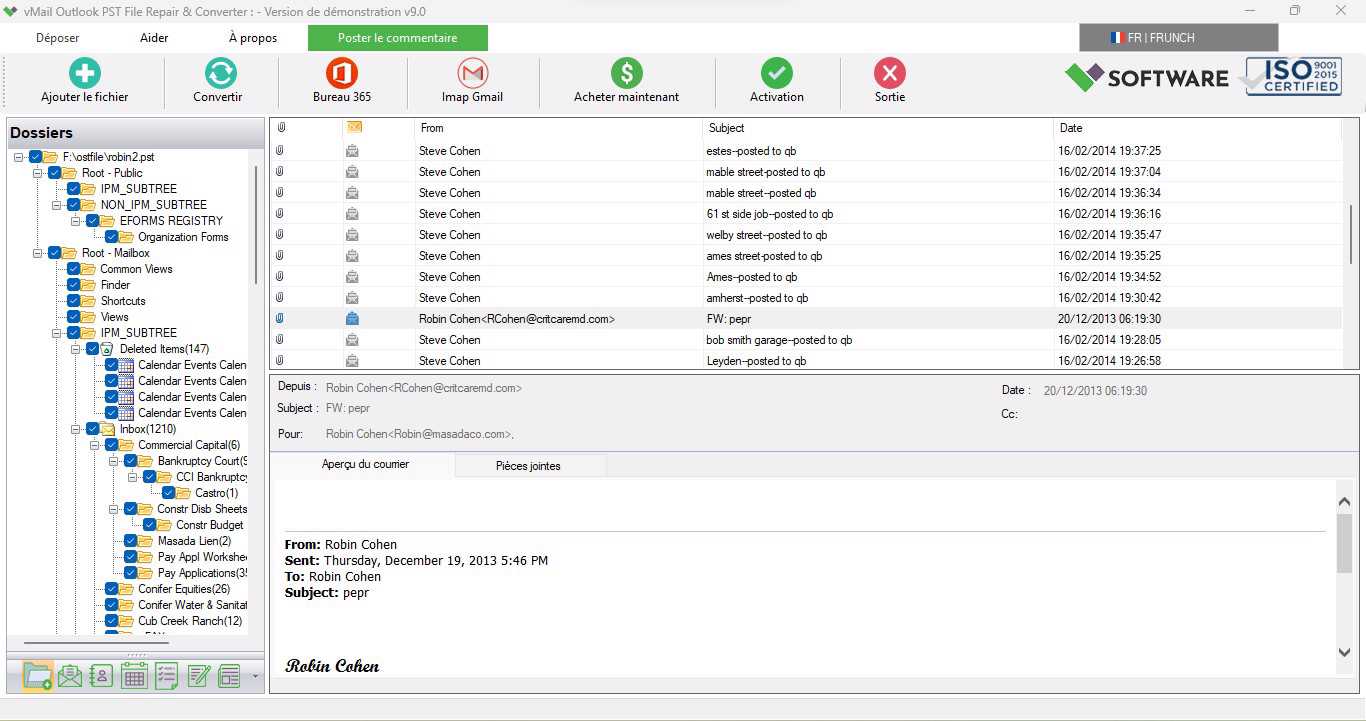Start conversion with the Convertir icon
This screenshot has width=1366, height=721.
(x=220, y=73)
